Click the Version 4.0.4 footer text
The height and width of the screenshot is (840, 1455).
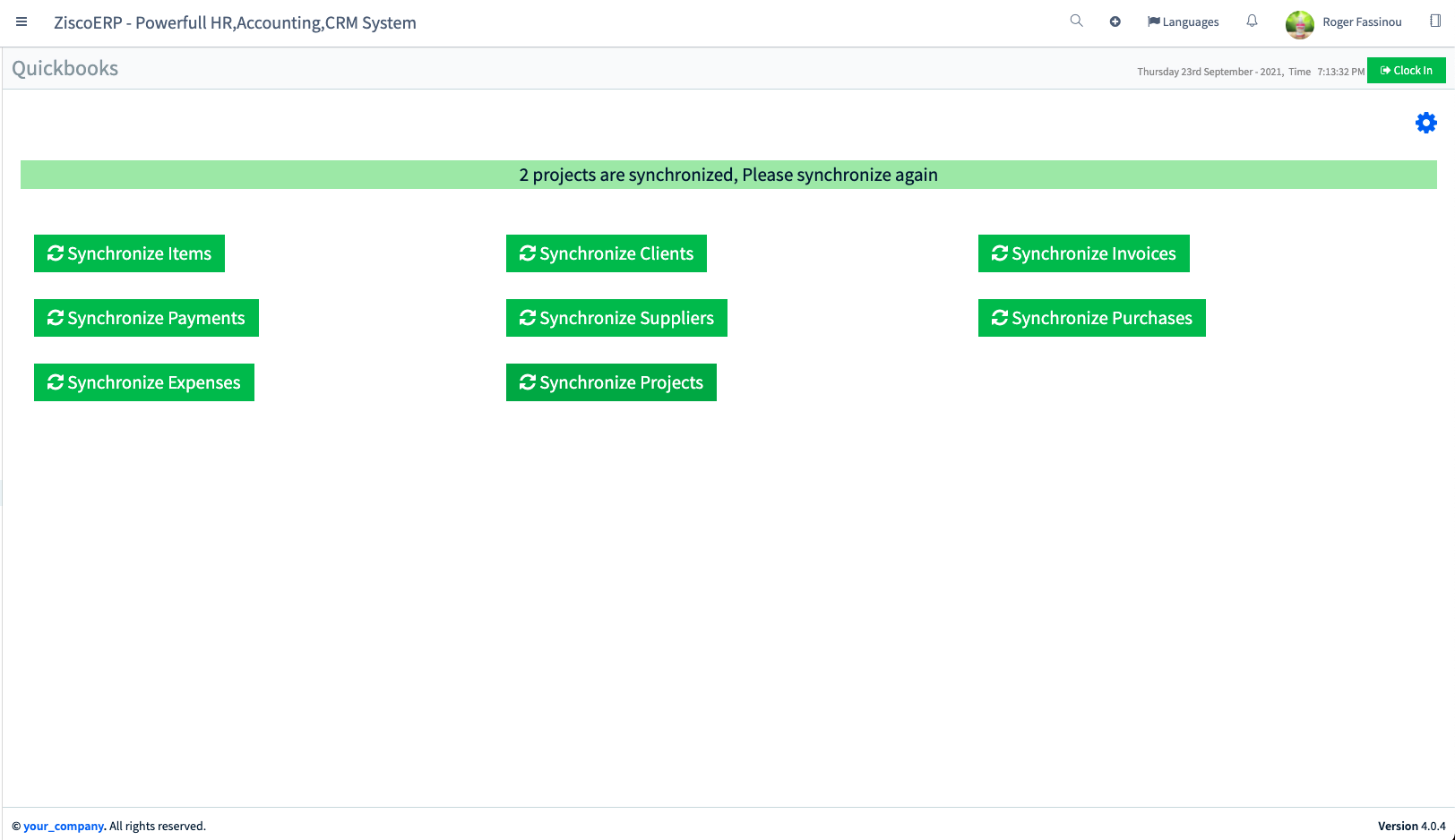(x=1412, y=827)
